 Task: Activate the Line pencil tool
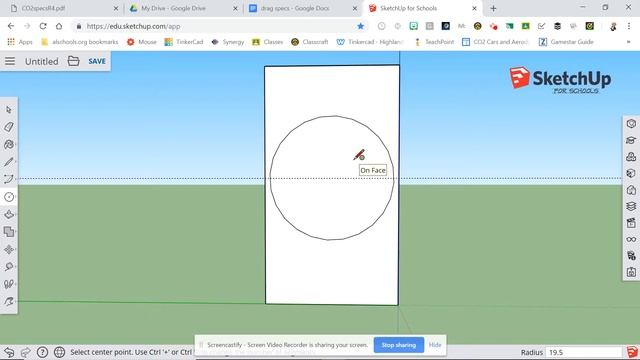tap(9, 162)
